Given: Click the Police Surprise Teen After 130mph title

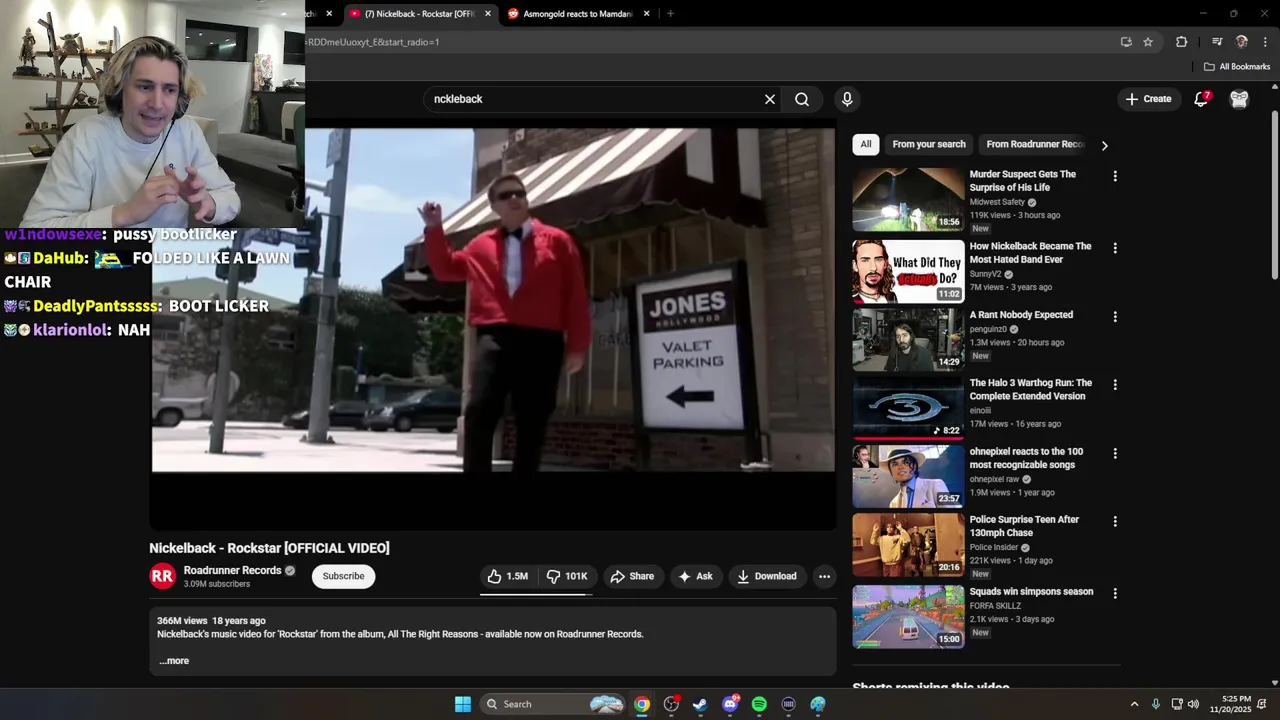Looking at the screenshot, I should pyautogui.click(x=1024, y=526).
